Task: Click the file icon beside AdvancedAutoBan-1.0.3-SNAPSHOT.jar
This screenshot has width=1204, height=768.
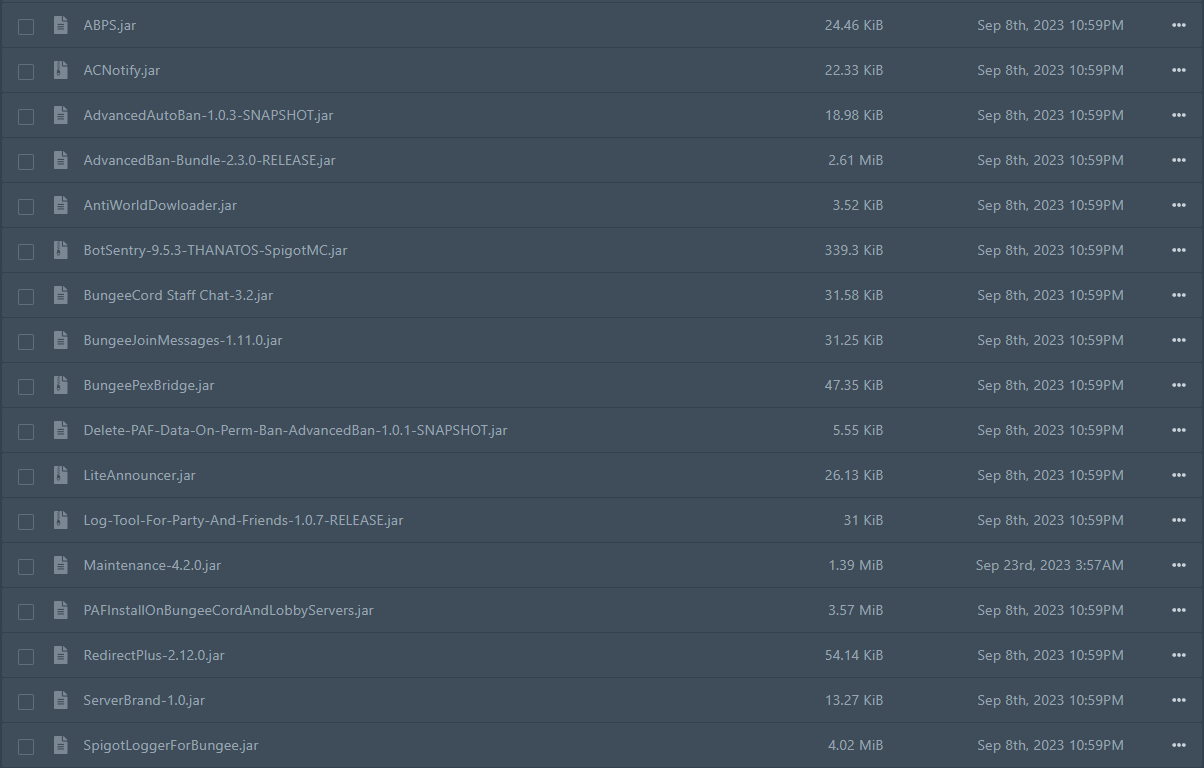Action: click(60, 115)
